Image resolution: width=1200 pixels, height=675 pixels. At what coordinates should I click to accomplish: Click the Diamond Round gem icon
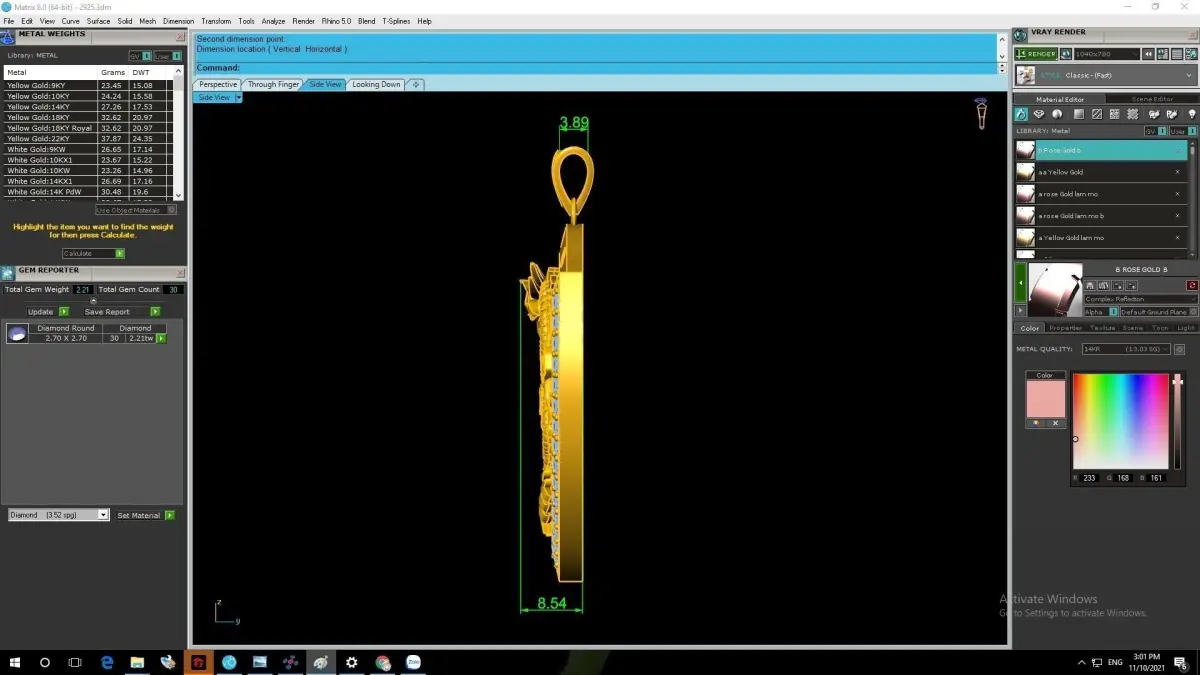click(17, 334)
